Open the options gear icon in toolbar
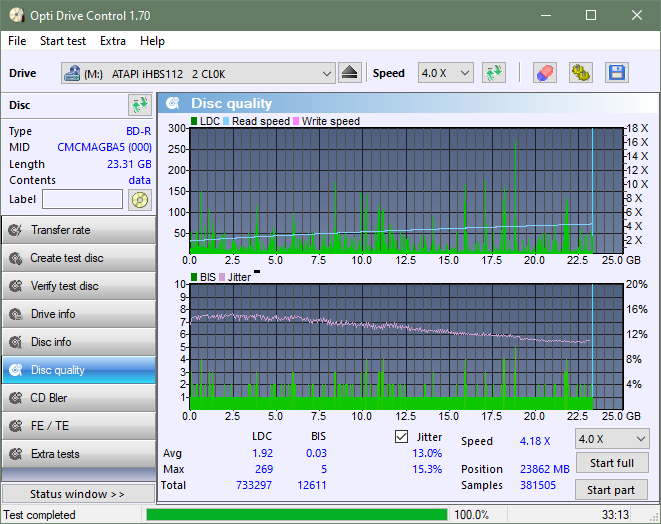The width and height of the screenshot is (661, 524). [x=580, y=73]
